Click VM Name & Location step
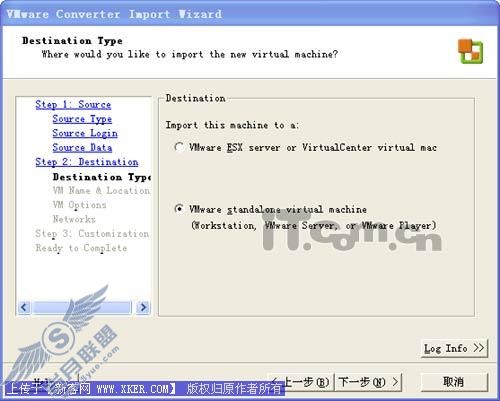The height and width of the screenshot is (401, 500). (101, 191)
